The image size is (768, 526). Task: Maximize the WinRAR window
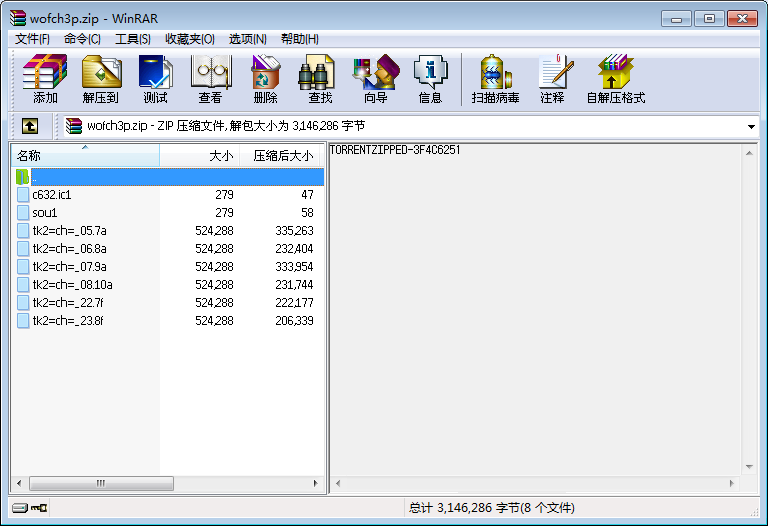(709, 19)
